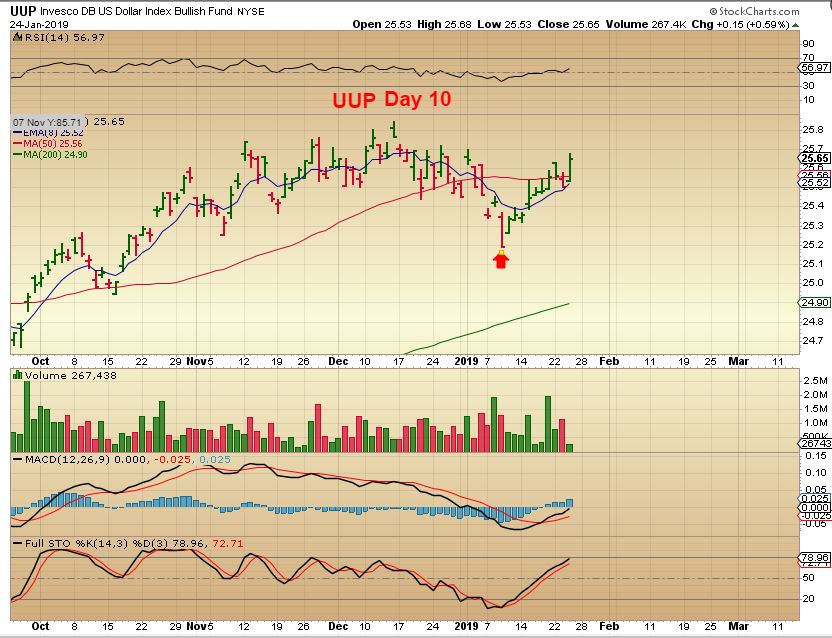Click the 25.8 tick on the price axis
Viewport: 832px width, 638px height.
point(813,130)
